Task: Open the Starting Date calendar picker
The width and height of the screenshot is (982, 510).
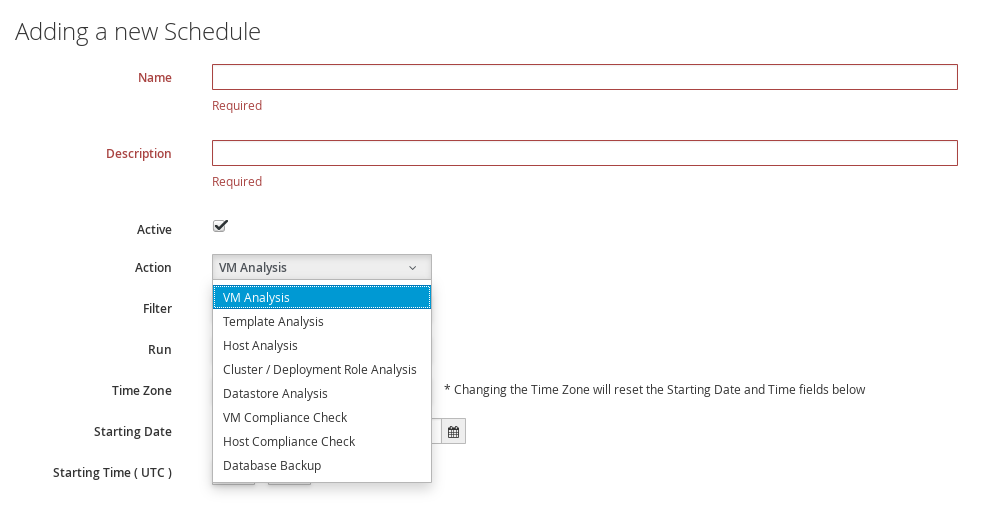Action: pyautogui.click(x=453, y=432)
